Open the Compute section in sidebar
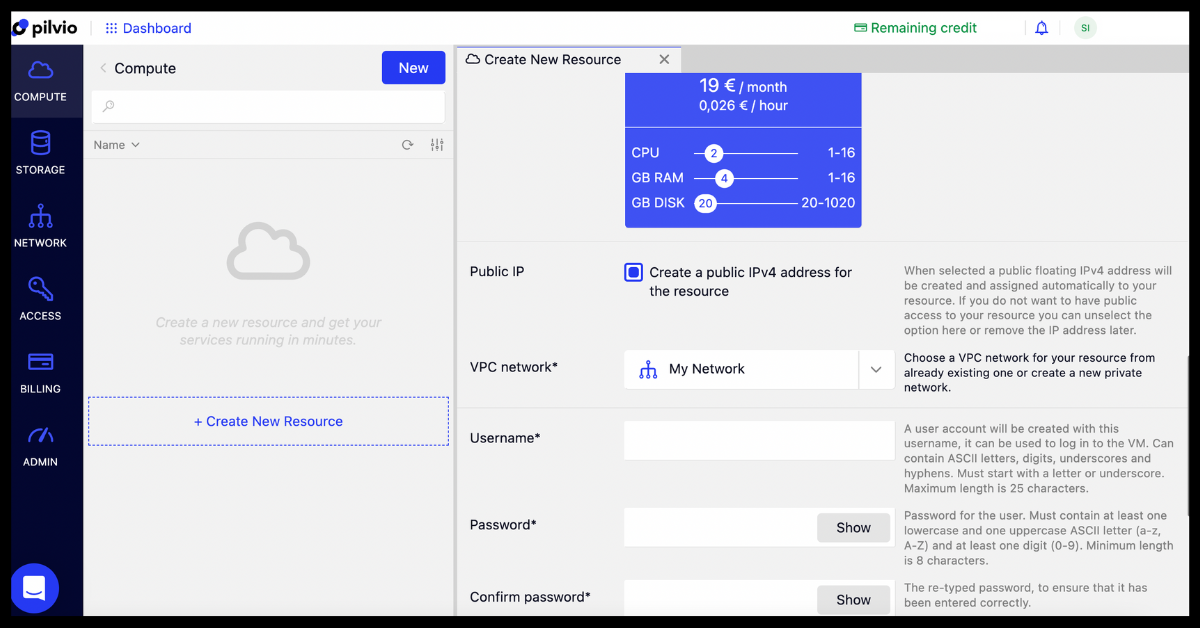1200x628 pixels. tap(40, 81)
